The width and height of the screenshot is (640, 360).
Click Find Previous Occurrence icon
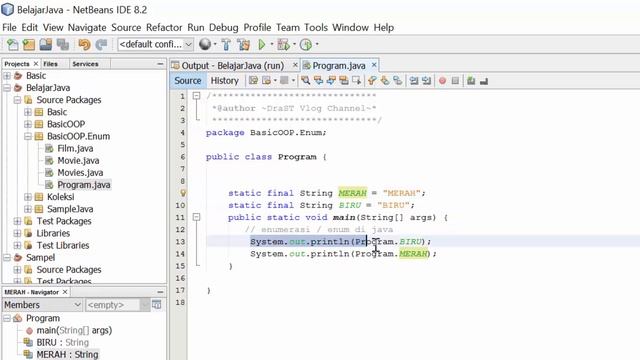[318, 81]
